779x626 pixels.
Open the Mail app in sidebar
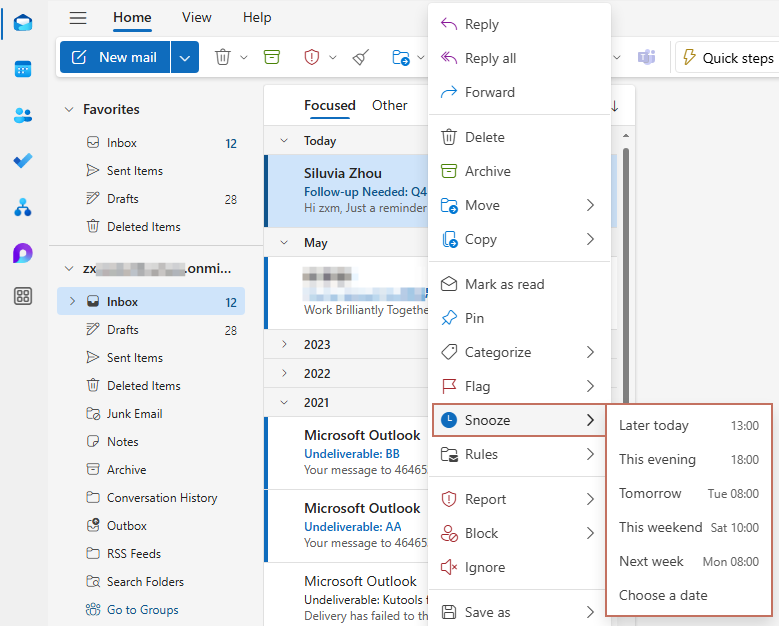(x=23, y=23)
